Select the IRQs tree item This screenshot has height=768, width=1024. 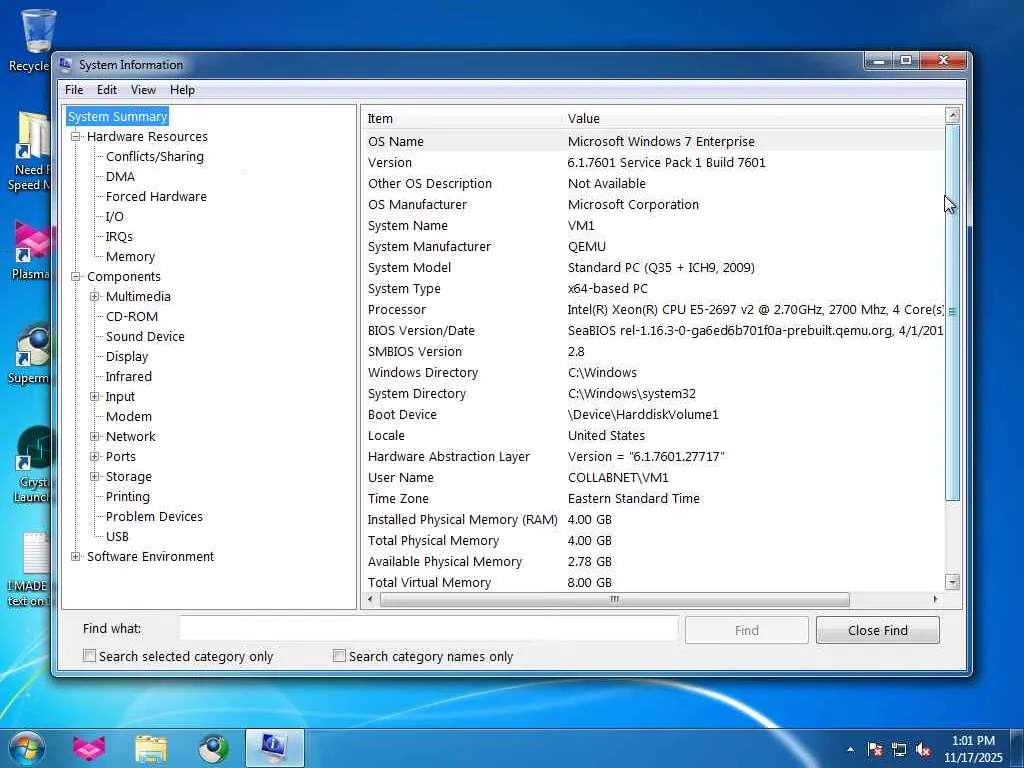119,236
